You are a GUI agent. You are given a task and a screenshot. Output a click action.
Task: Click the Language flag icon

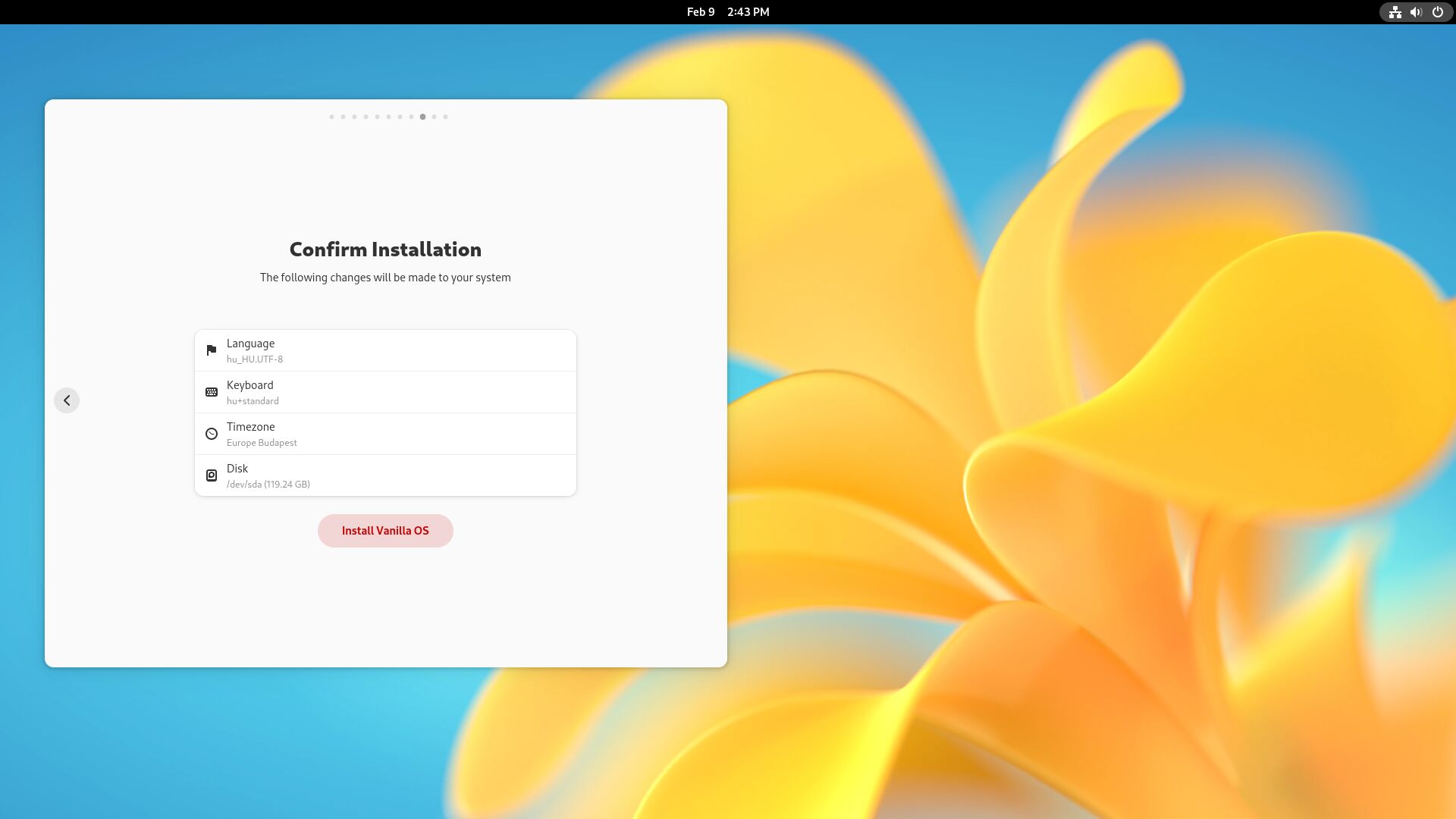point(212,350)
